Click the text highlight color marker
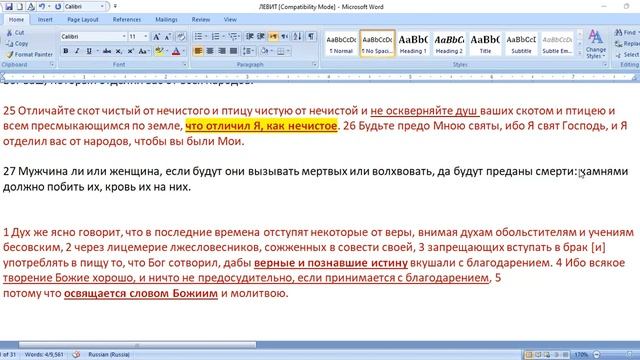Viewport: 640px width, 360px height. coord(159,51)
